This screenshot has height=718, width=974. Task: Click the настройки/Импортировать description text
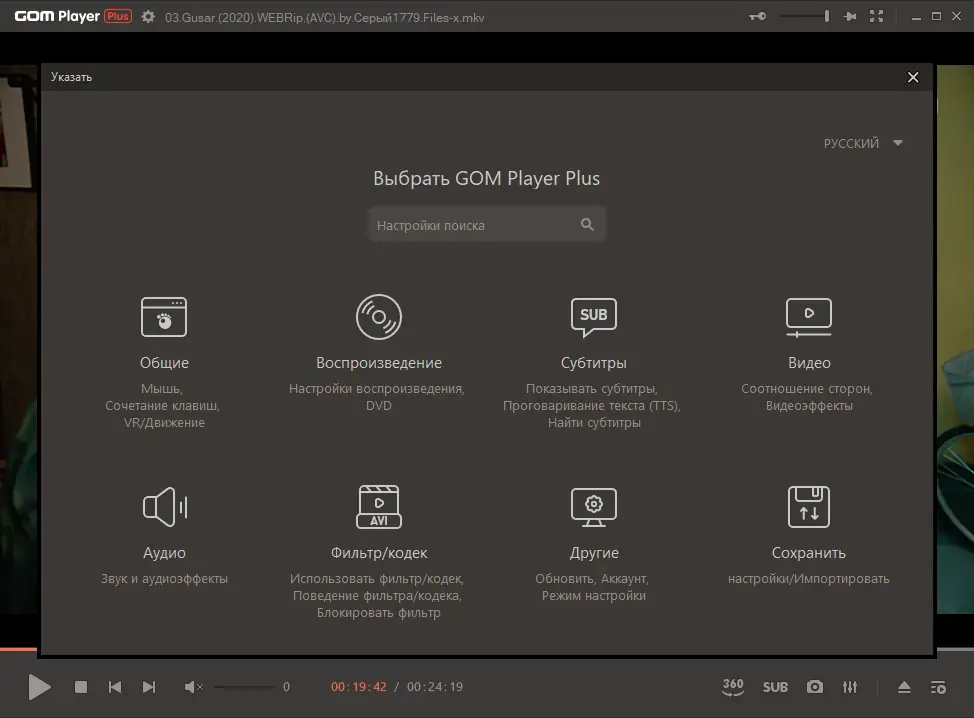click(809, 579)
